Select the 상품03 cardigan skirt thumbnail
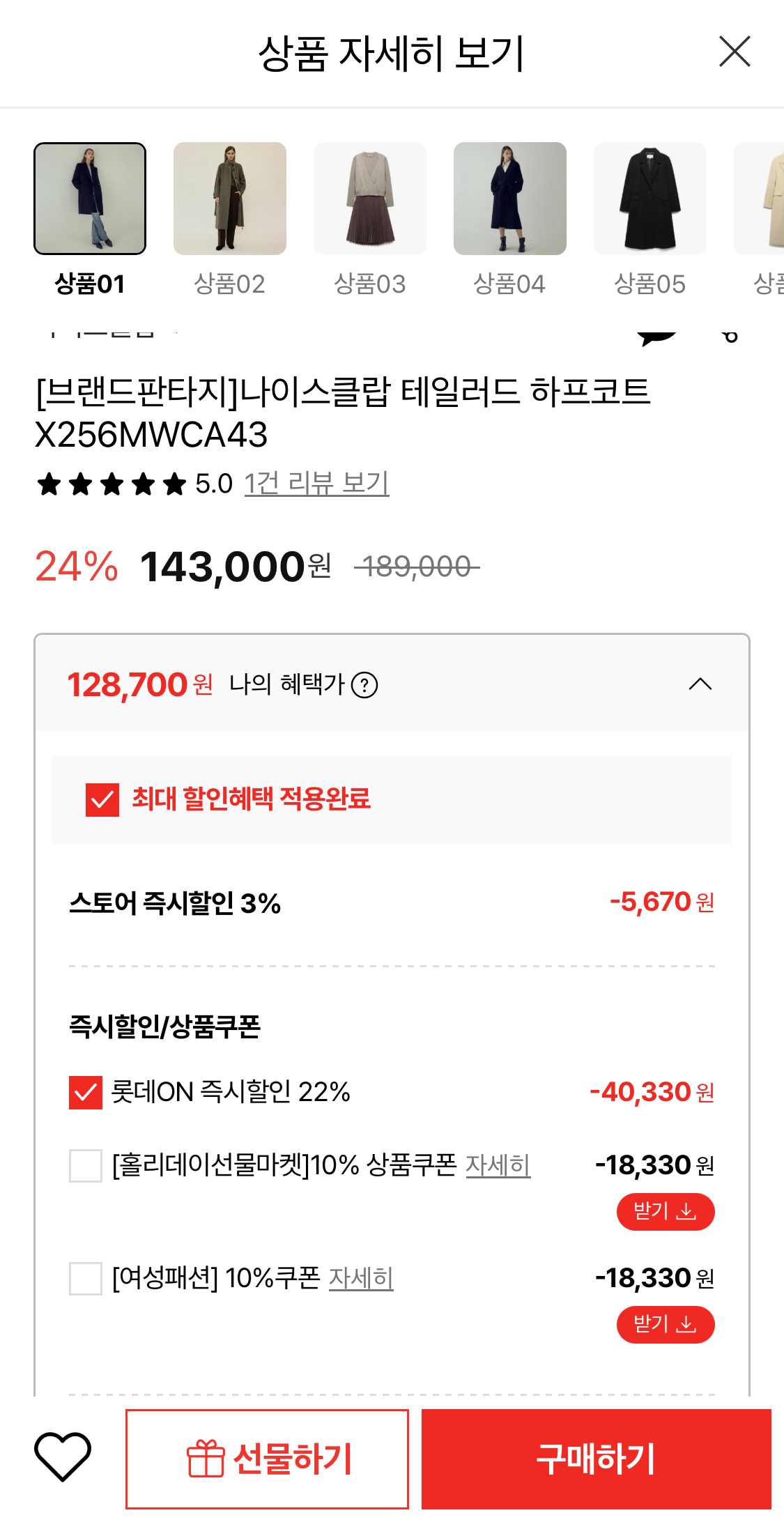Viewport: 784px width, 1522px height. coord(370,199)
